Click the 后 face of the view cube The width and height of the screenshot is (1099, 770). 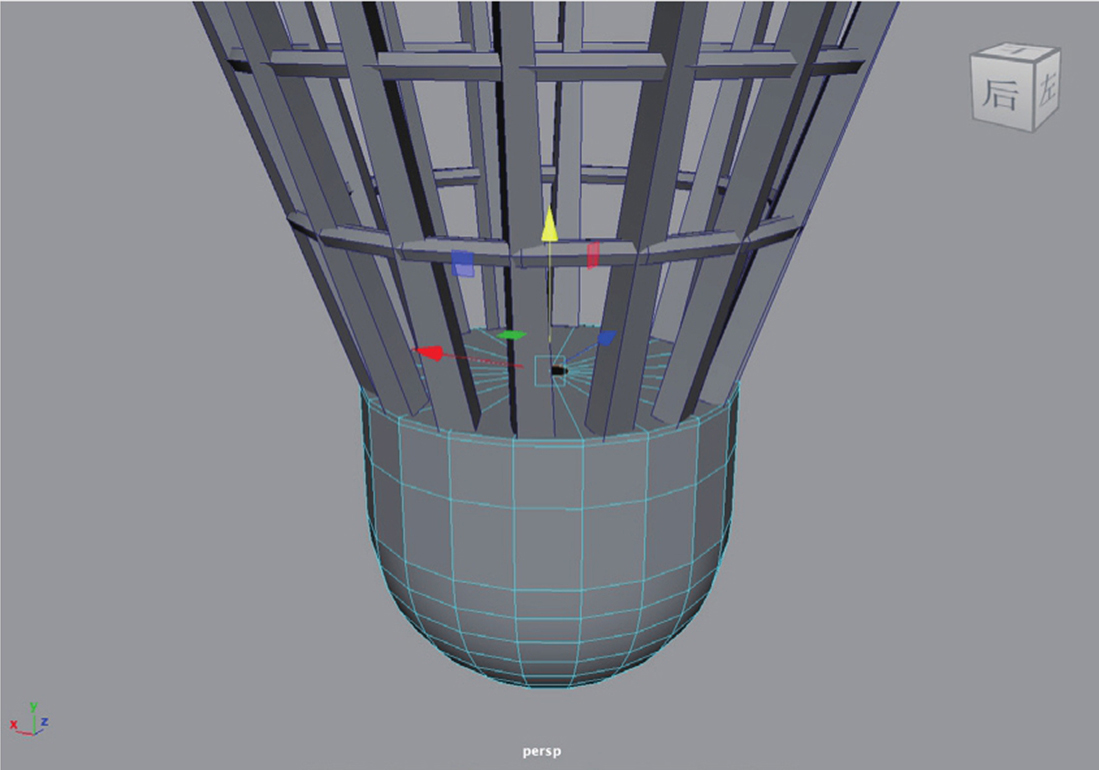coord(1000,94)
